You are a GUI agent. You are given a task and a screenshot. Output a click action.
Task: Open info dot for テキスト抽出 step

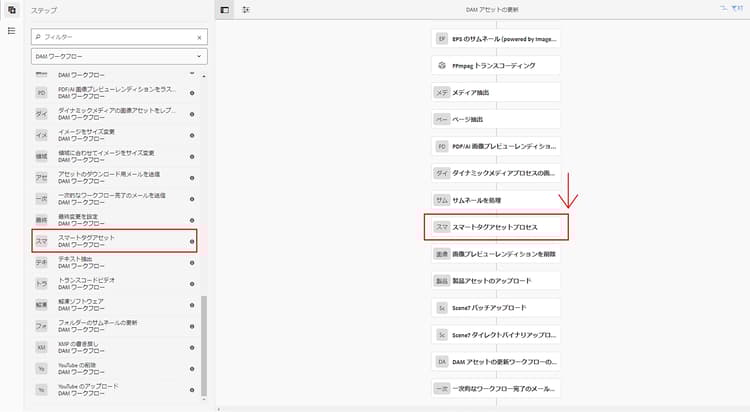(x=192, y=263)
